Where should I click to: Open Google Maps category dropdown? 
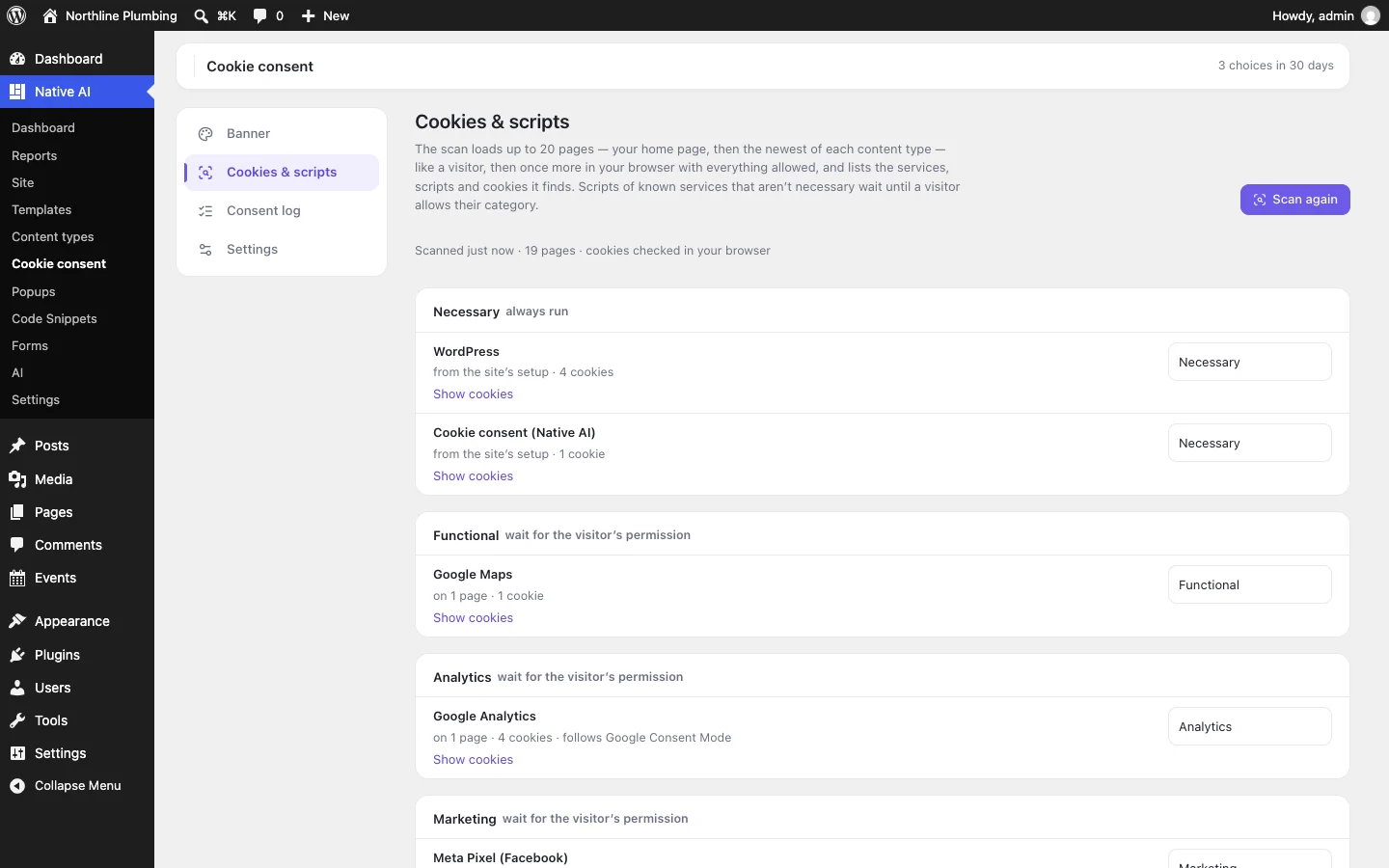coord(1250,584)
